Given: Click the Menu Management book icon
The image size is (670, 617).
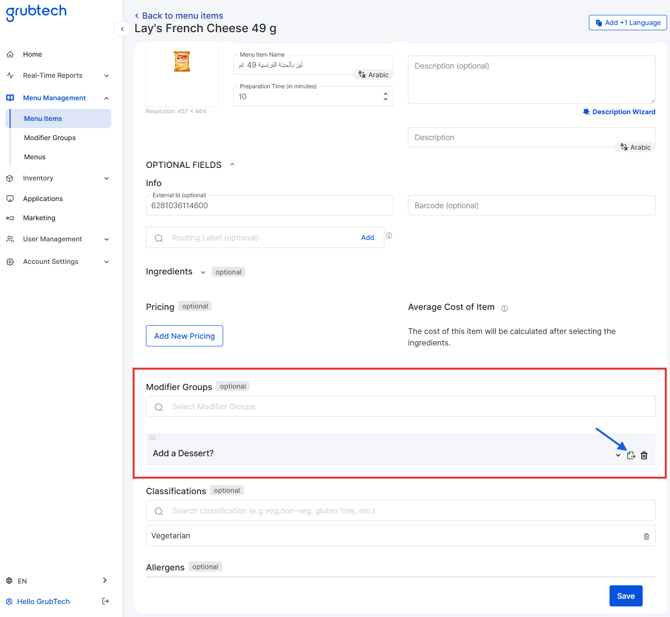Looking at the screenshot, I should pos(10,98).
